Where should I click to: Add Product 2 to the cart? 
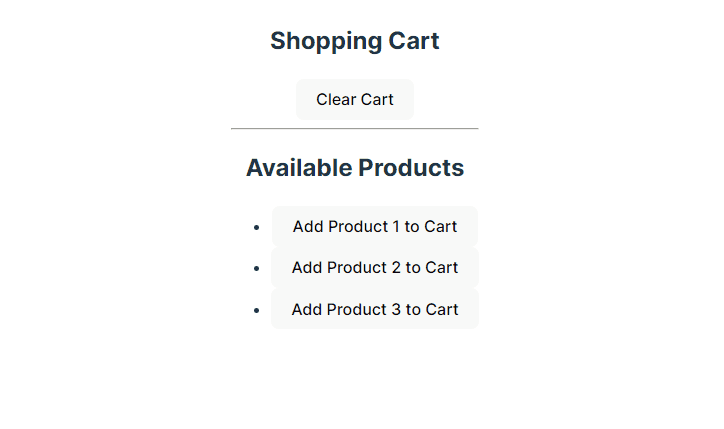[374, 268]
